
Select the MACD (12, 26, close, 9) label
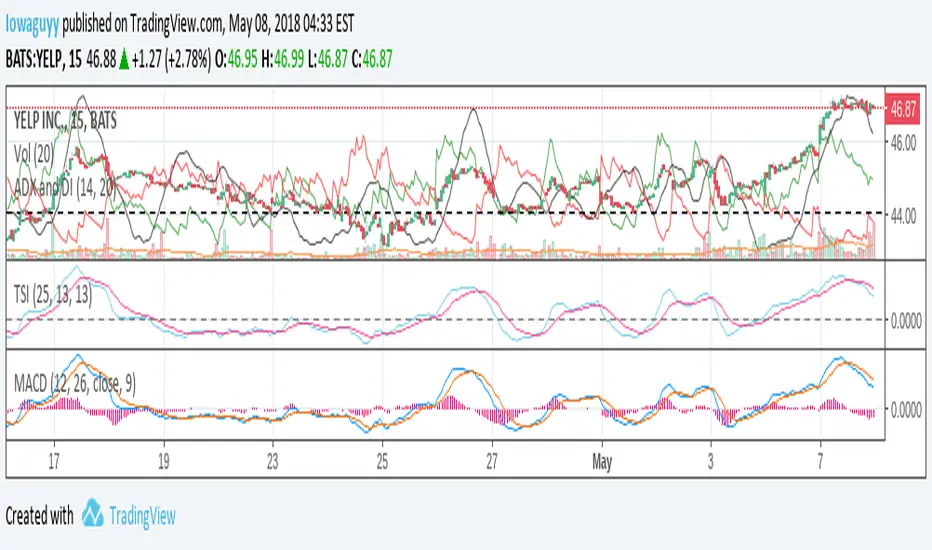click(75, 384)
